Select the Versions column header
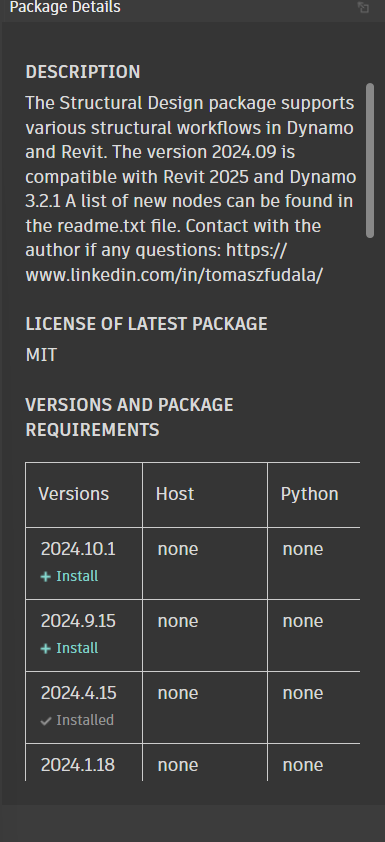The width and height of the screenshot is (385, 842). pyautogui.click(x=74, y=494)
